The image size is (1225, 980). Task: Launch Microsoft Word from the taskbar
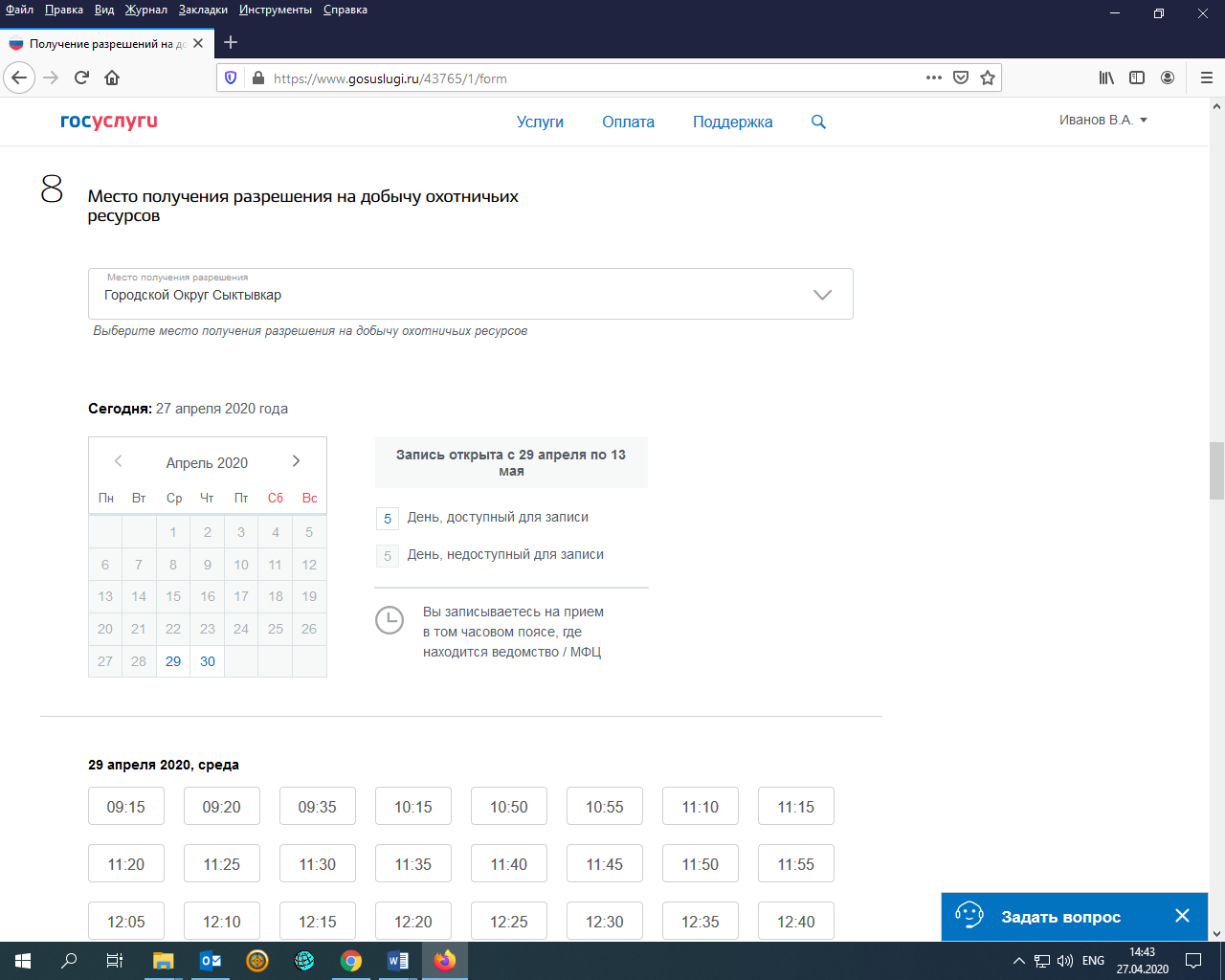coord(398,960)
